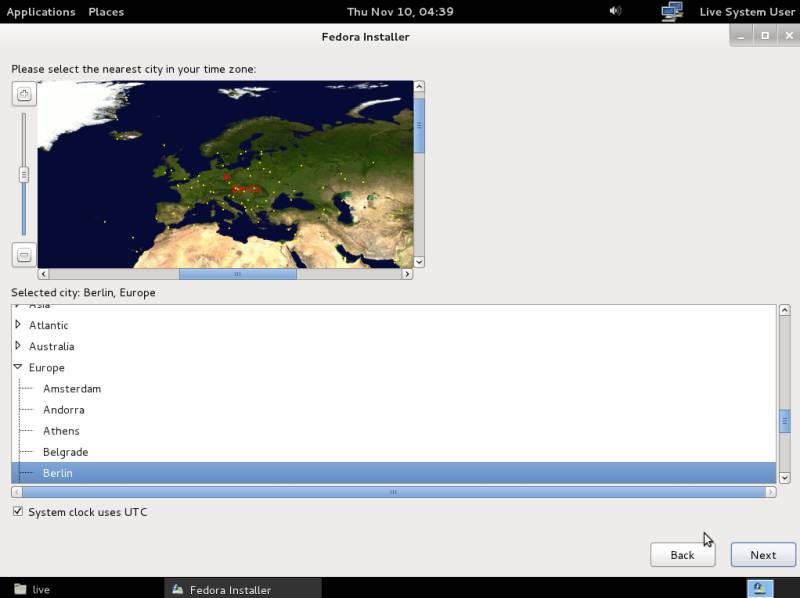The image size is (800, 598).
Task: Click the map's scroll right arrow
Action: [407, 274]
